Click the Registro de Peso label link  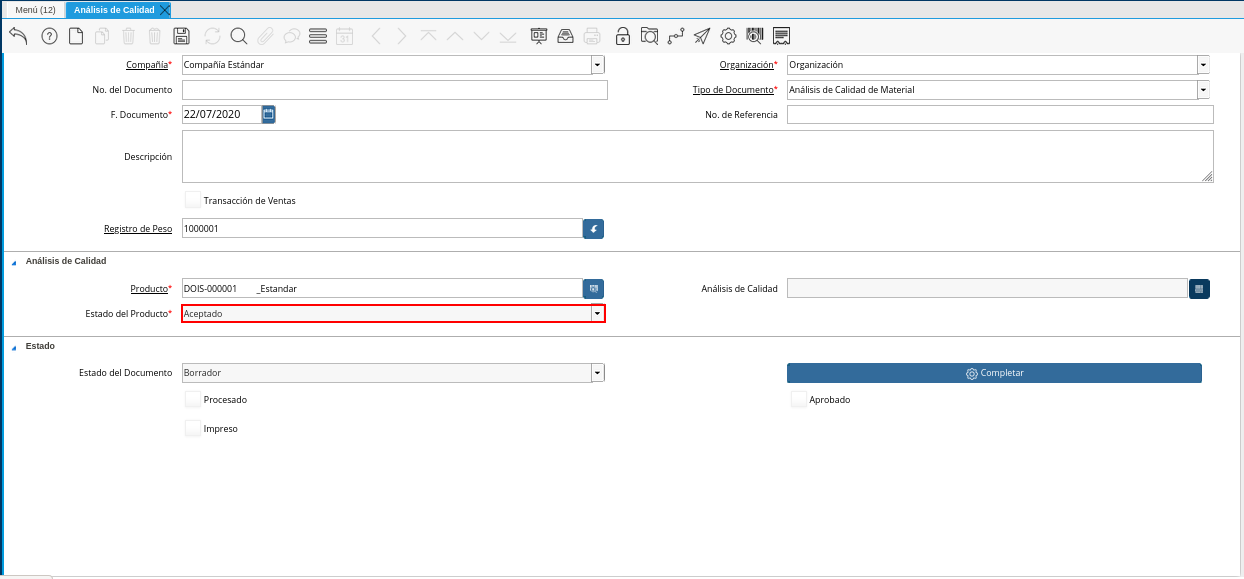(x=138, y=228)
